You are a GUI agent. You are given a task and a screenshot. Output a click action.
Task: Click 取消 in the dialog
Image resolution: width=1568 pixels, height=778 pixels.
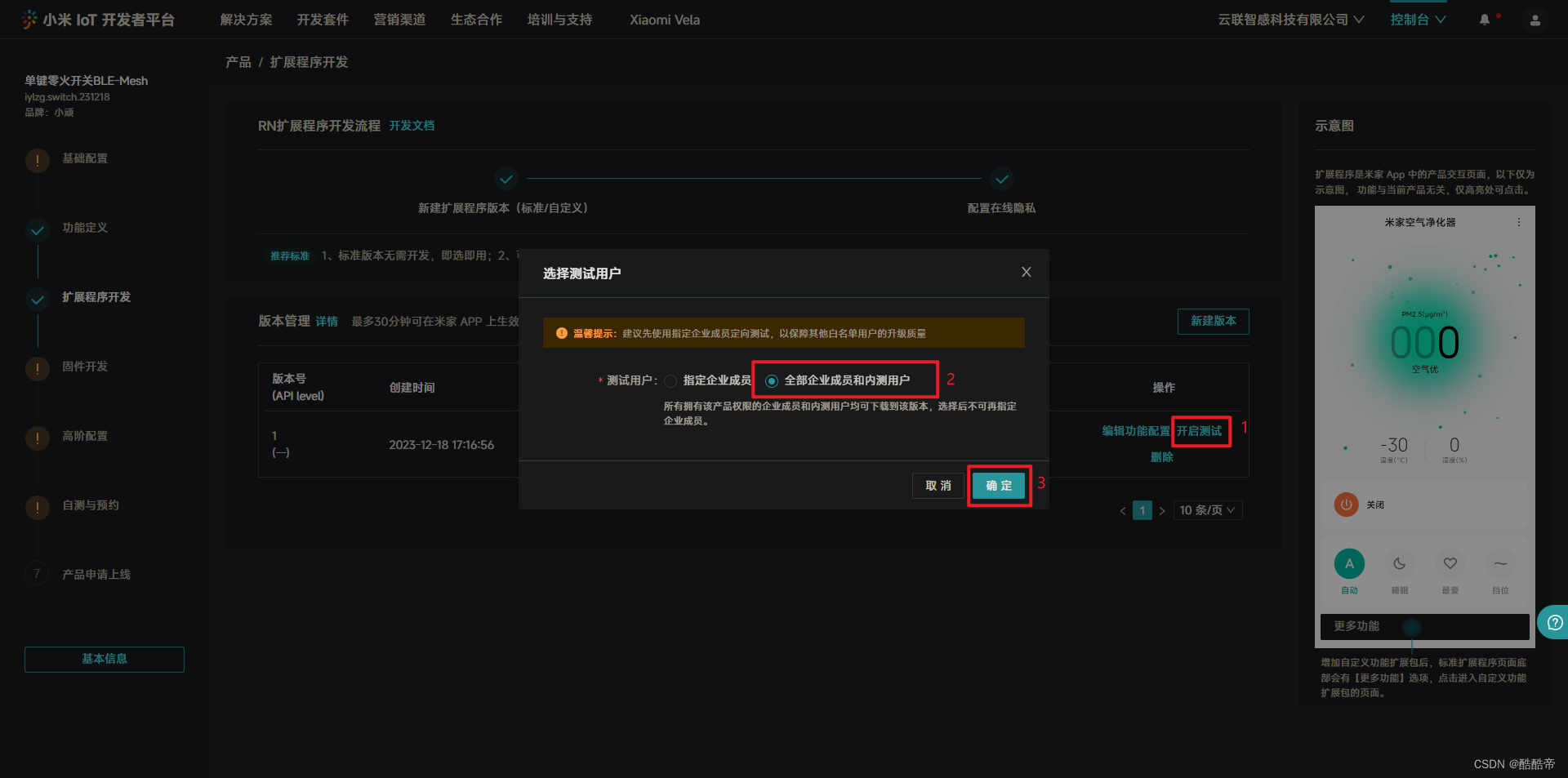click(938, 486)
